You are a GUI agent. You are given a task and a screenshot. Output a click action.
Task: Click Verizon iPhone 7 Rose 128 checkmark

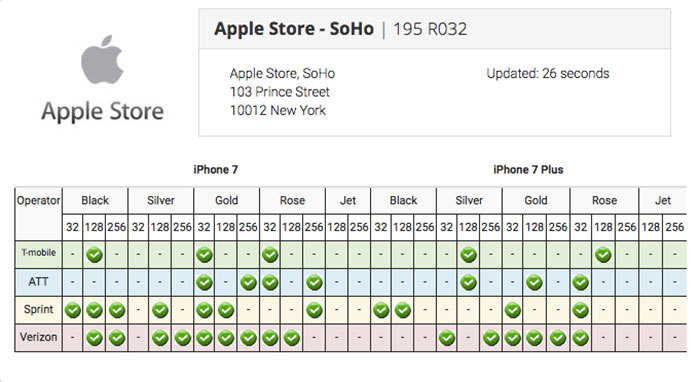[292, 338]
